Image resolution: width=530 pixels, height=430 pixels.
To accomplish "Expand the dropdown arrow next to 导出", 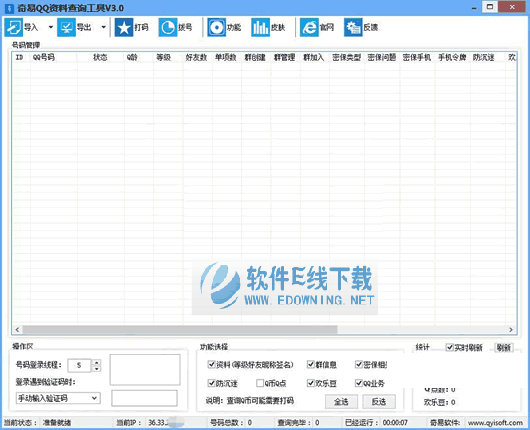I will [104, 27].
